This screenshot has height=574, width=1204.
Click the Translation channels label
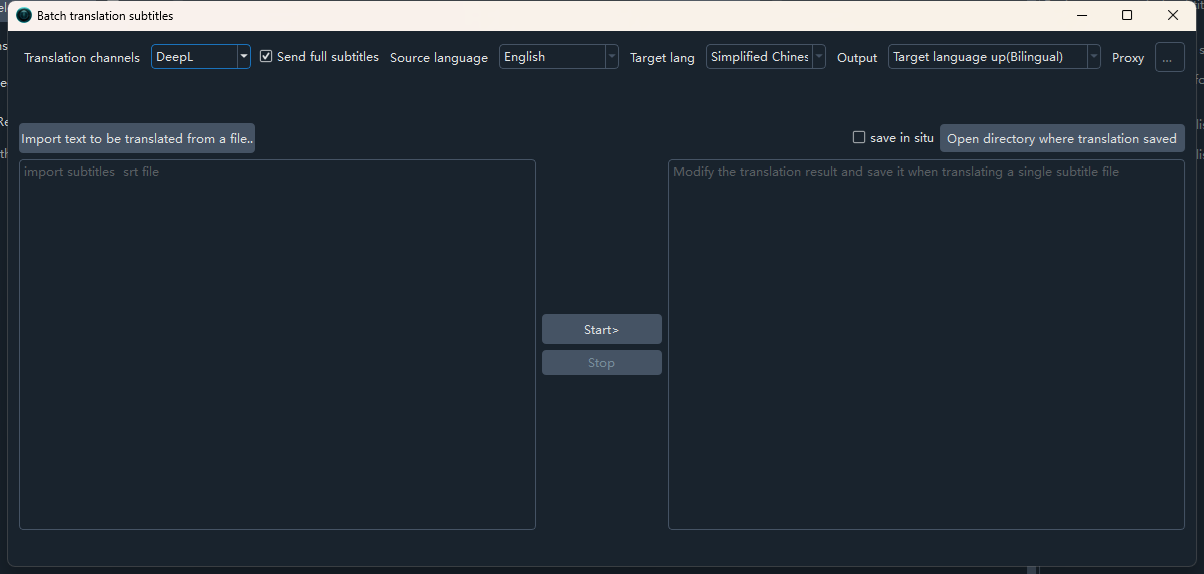82,58
